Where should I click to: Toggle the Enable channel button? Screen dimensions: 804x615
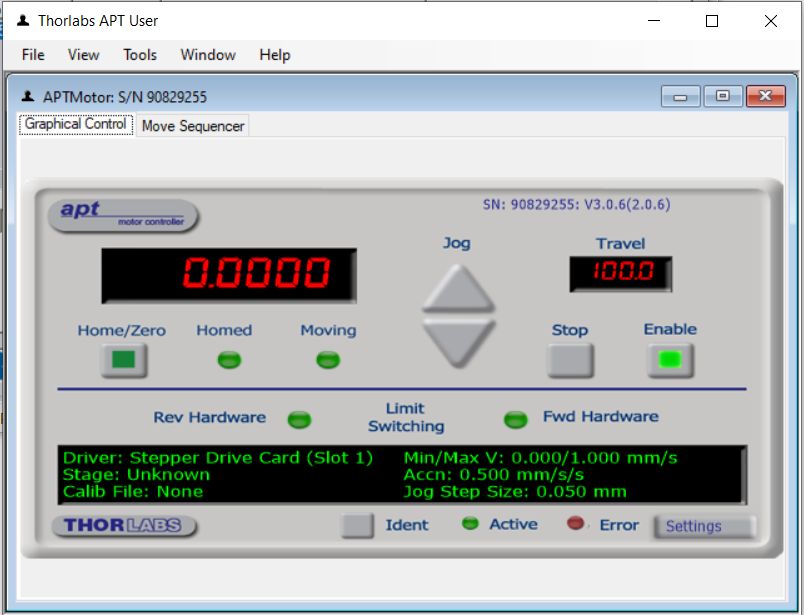click(x=670, y=360)
